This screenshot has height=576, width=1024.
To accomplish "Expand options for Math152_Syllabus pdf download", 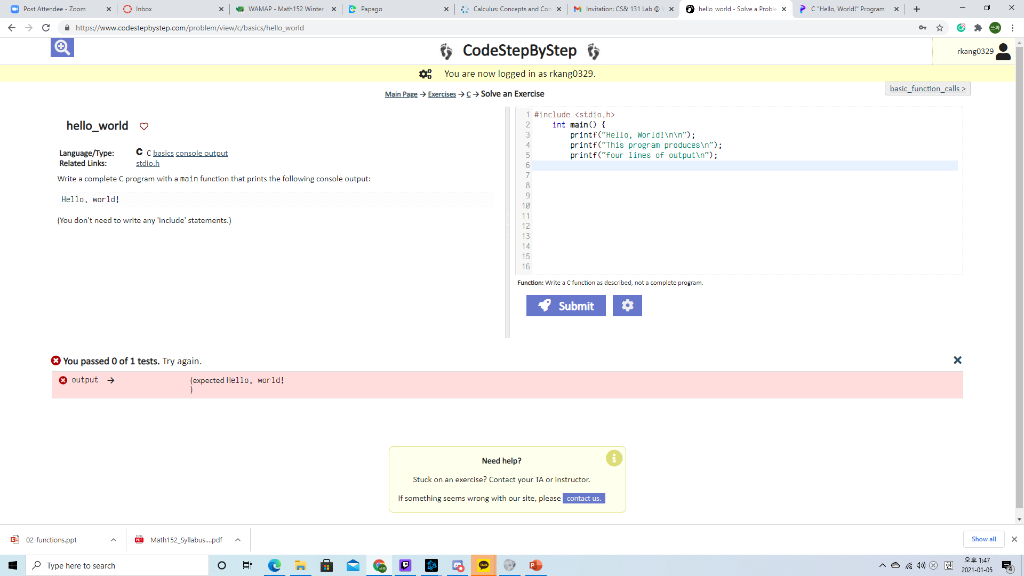I will coord(238,539).
